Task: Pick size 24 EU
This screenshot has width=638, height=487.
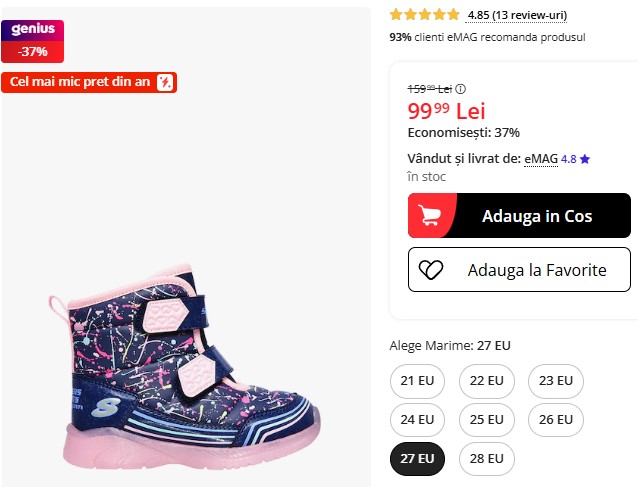Action: click(x=417, y=420)
